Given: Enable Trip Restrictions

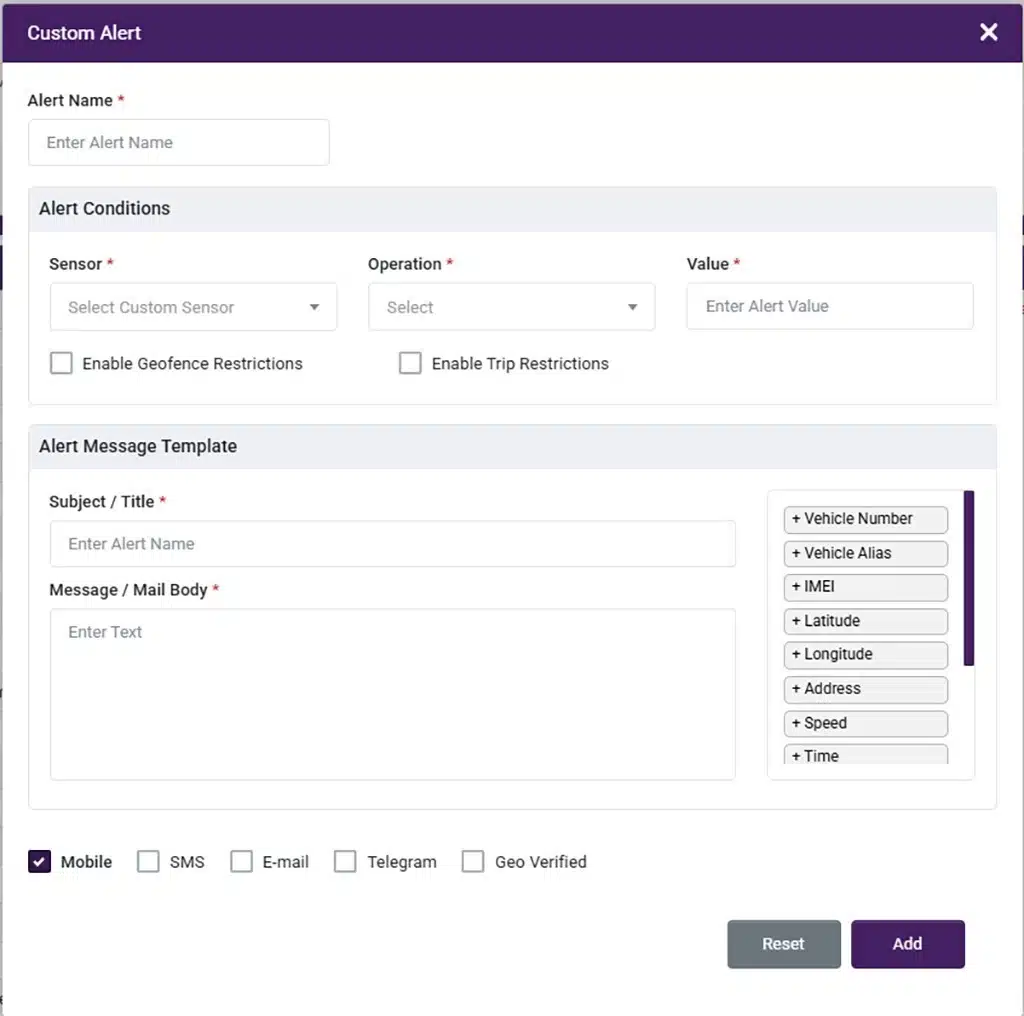Looking at the screenshot, I should pyautogui.click(x=410, y=363).
